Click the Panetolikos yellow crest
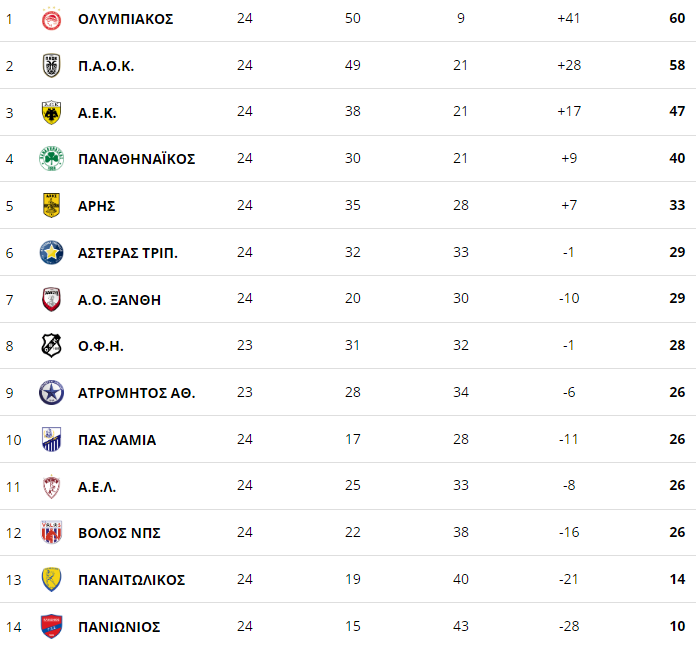Viewport: 696px width, 646px height. (x=51, y=579)
